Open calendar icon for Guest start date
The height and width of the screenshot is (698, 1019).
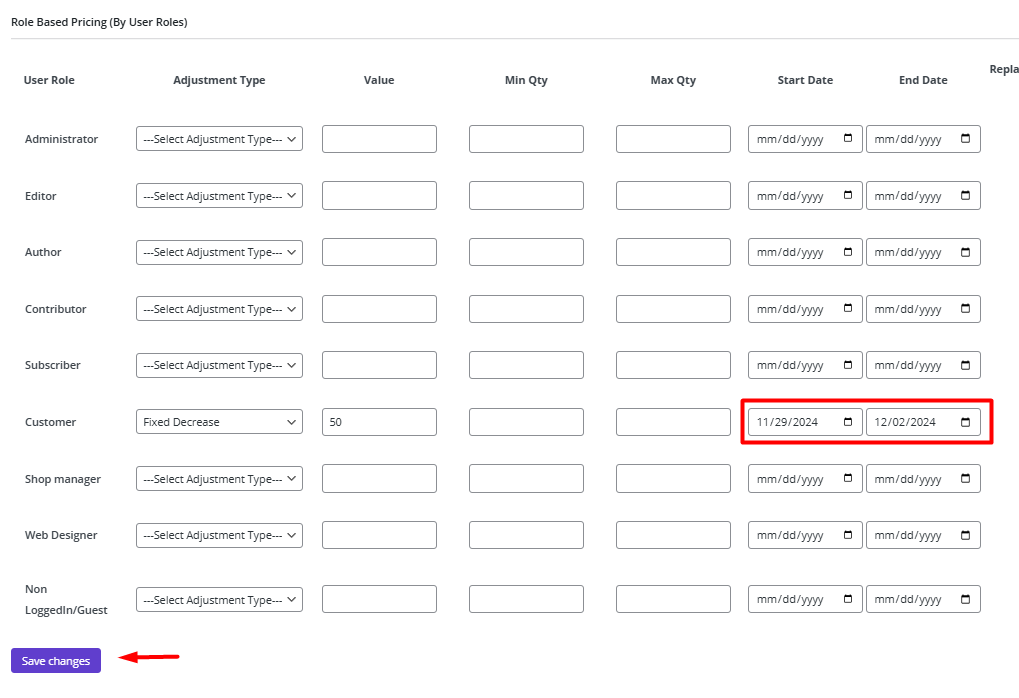pyautogui.click(x=848, y=599)
